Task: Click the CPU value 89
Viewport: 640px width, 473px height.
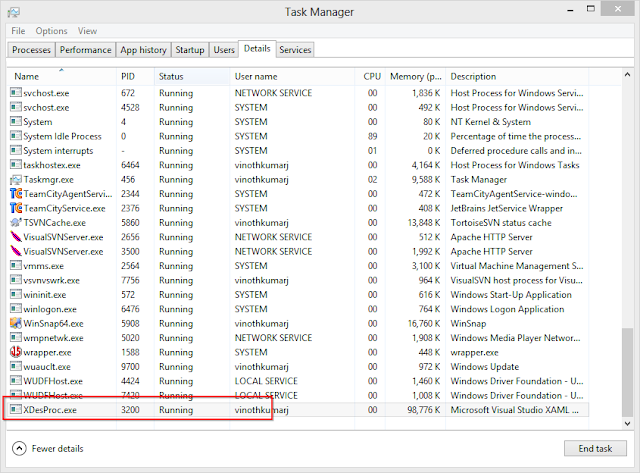Action: click(x=372, y=136)
